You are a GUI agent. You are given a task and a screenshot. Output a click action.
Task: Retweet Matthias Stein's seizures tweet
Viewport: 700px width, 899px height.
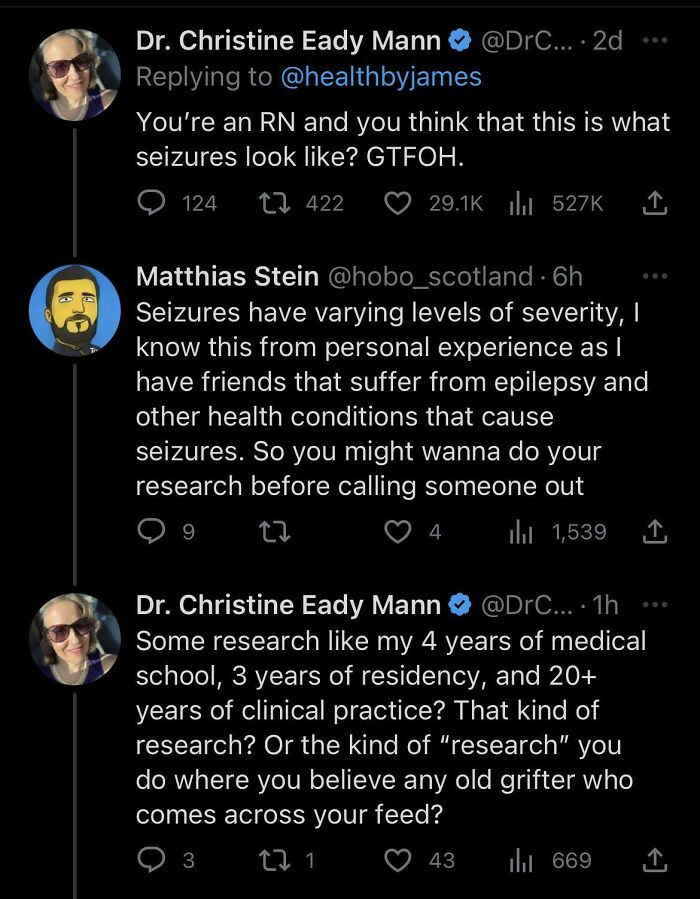click(276, 531)
